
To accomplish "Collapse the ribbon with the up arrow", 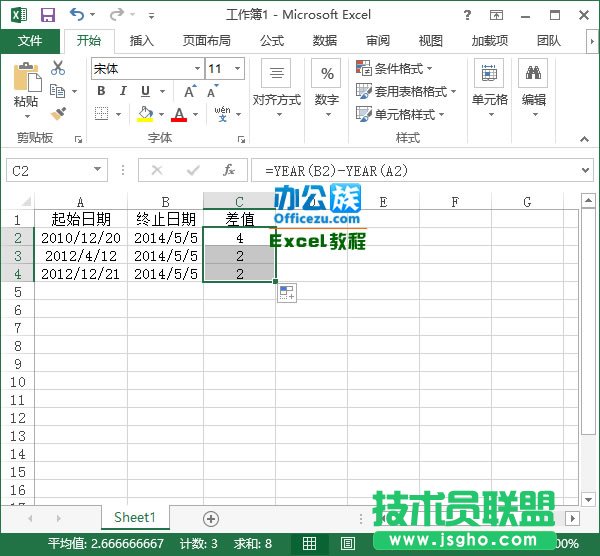I will (584, 139).
